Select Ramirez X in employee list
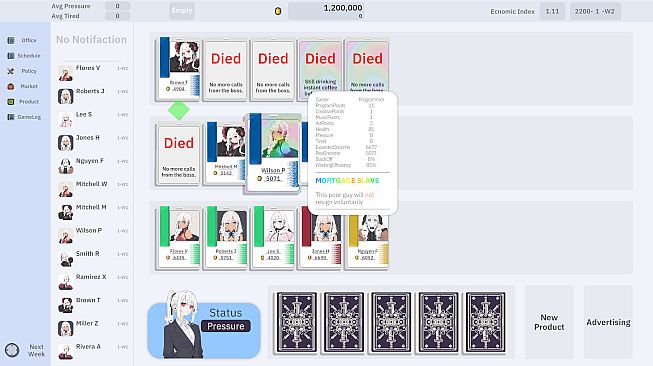The image size is (653, 366). [93, 282]
